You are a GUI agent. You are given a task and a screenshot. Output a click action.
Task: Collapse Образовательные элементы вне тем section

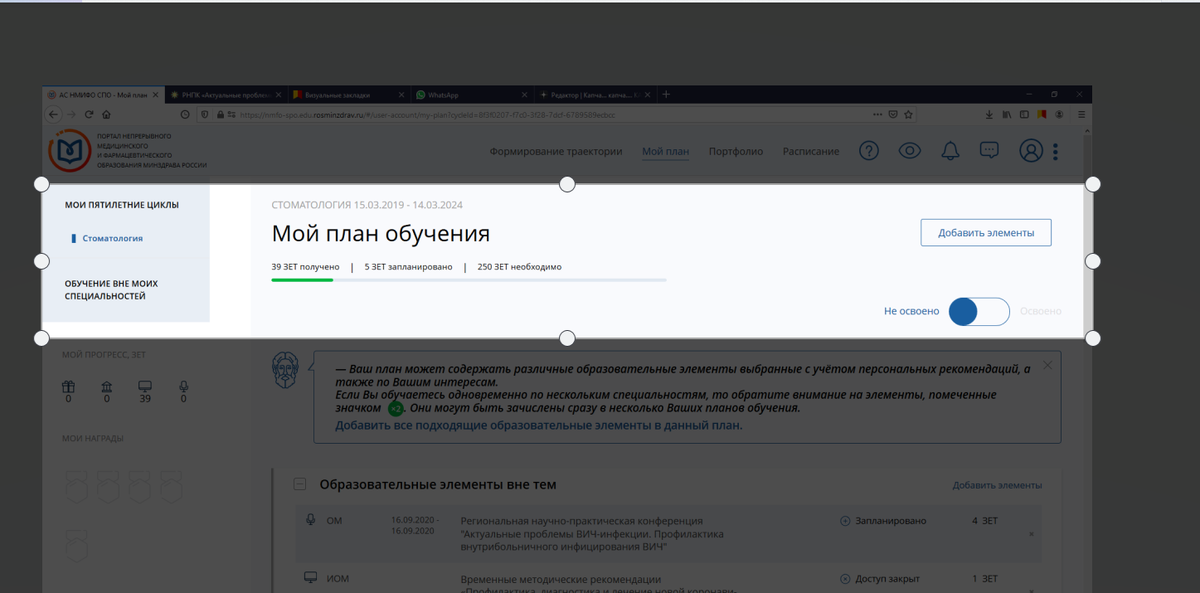pos(299,484)
